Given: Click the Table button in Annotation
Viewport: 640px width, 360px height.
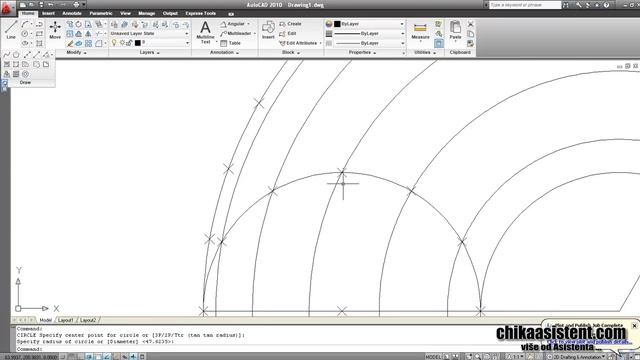Looking at the screenshot, I should coord(230,43).
